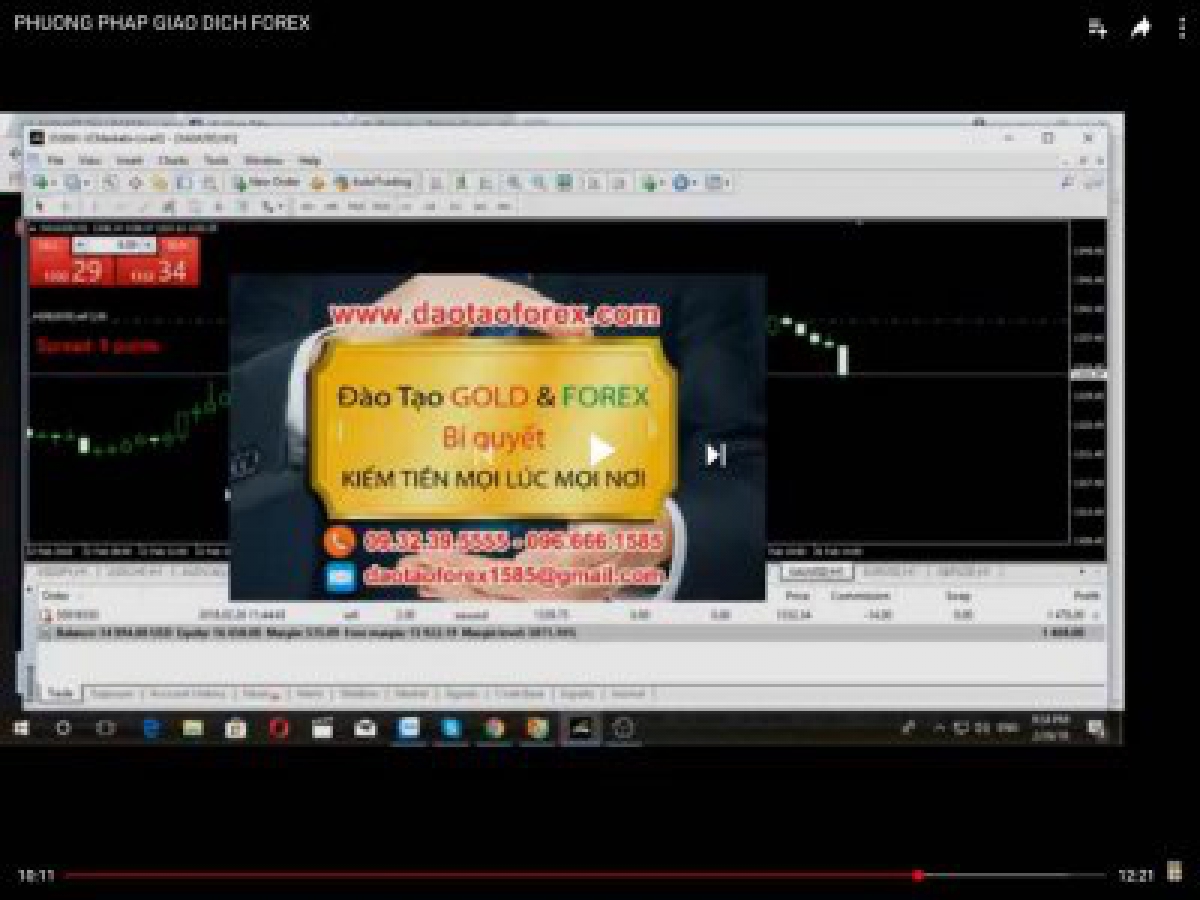Click the Tile Windows green grid icon
This screenshot has height=900, width=1200.
(x=565, y=183)
